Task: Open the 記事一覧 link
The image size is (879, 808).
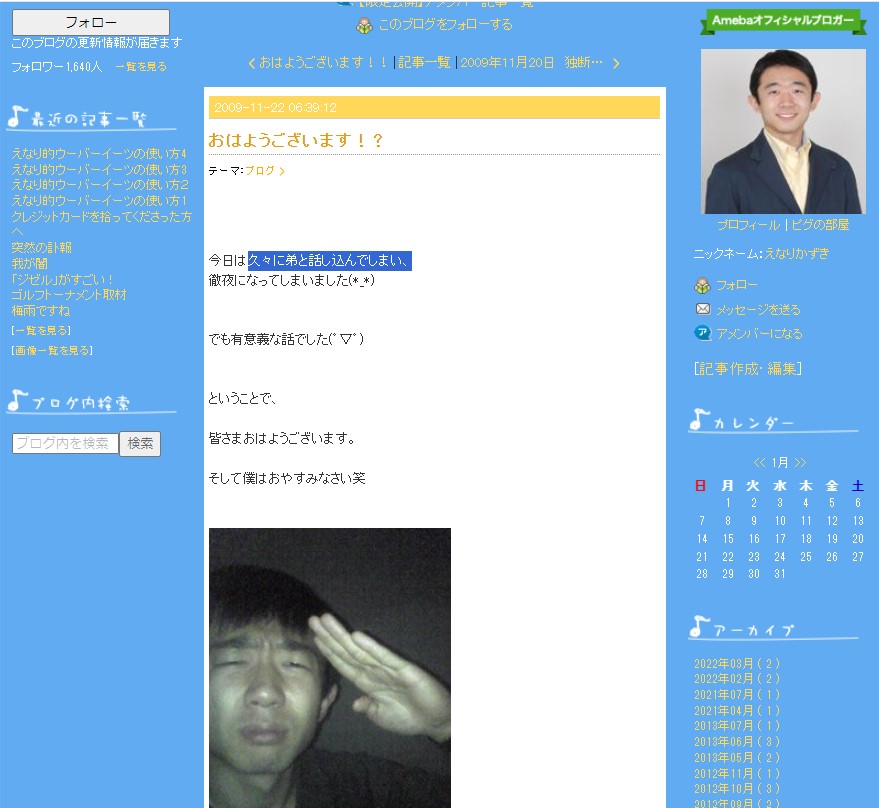Action: tap(424, 63)
